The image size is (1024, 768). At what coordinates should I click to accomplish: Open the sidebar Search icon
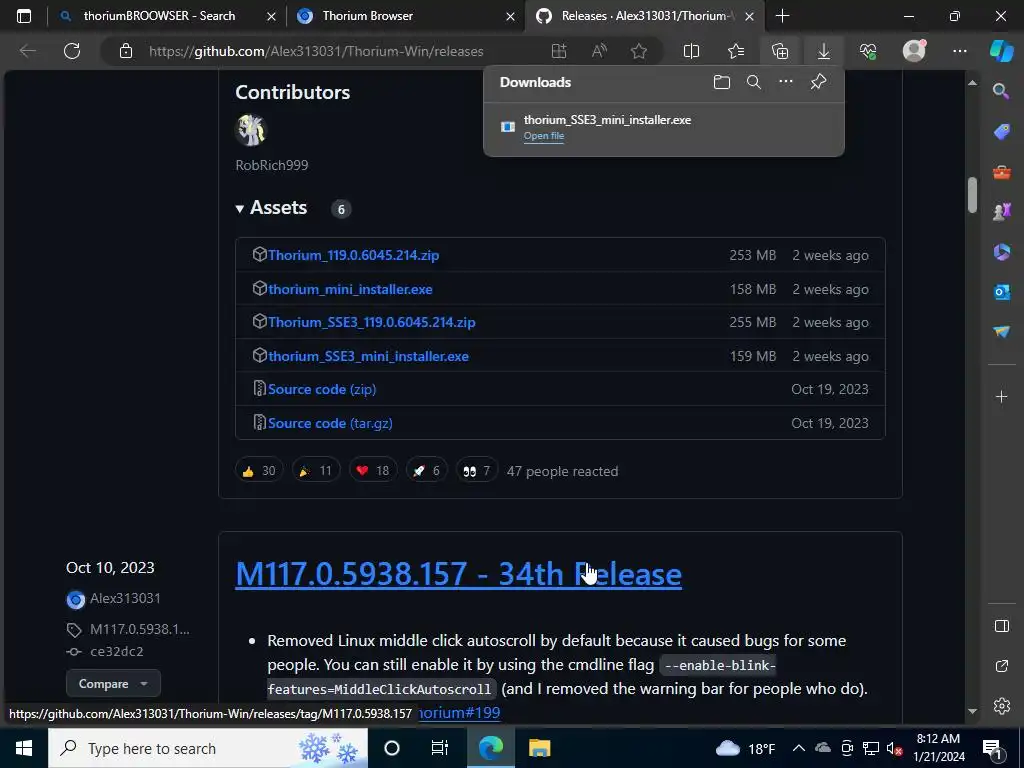[1001, 91]
